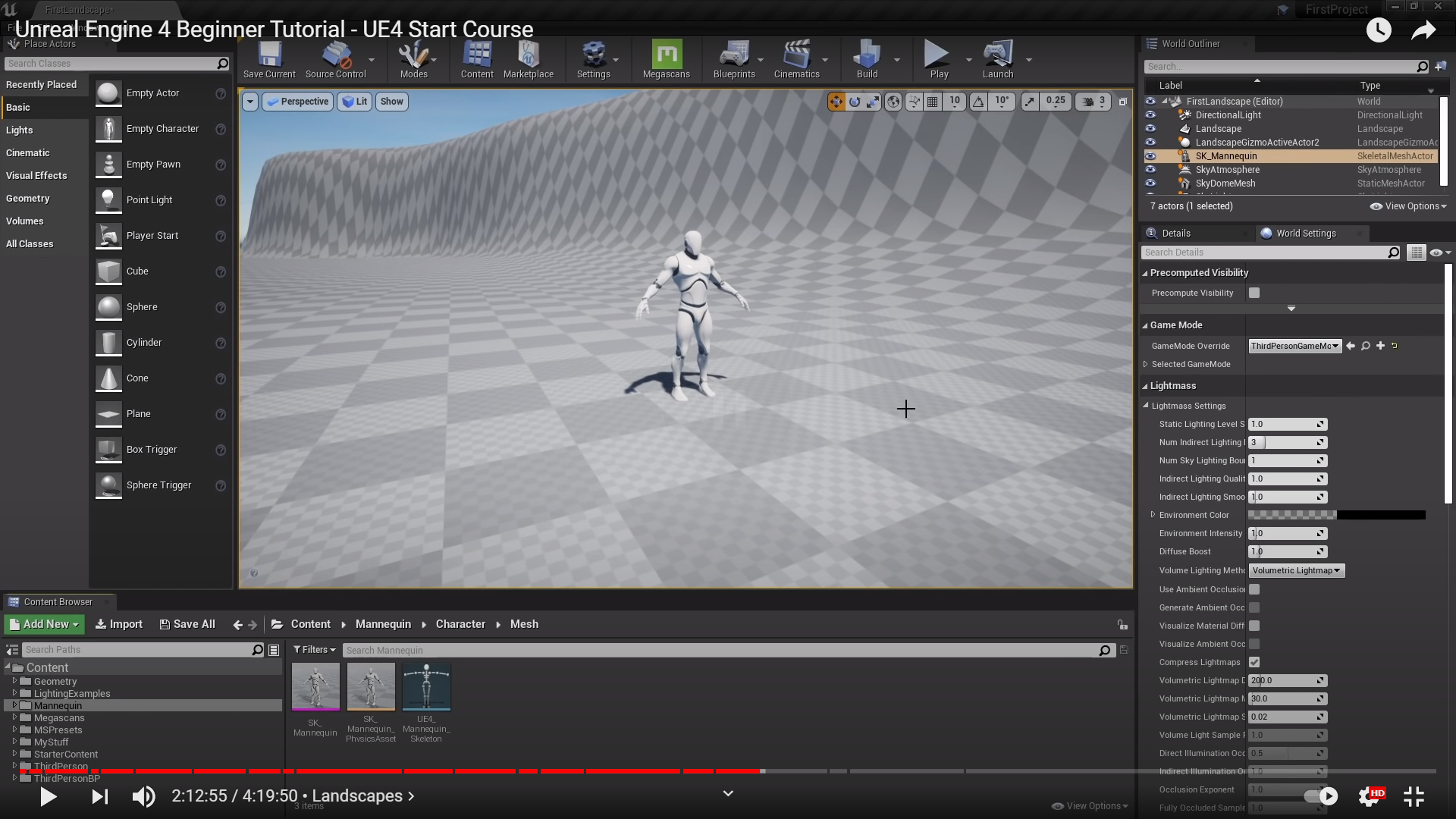Open Source Control from the toolbar
Viewport: 1456px width, 819px height.
coord(336,59)
